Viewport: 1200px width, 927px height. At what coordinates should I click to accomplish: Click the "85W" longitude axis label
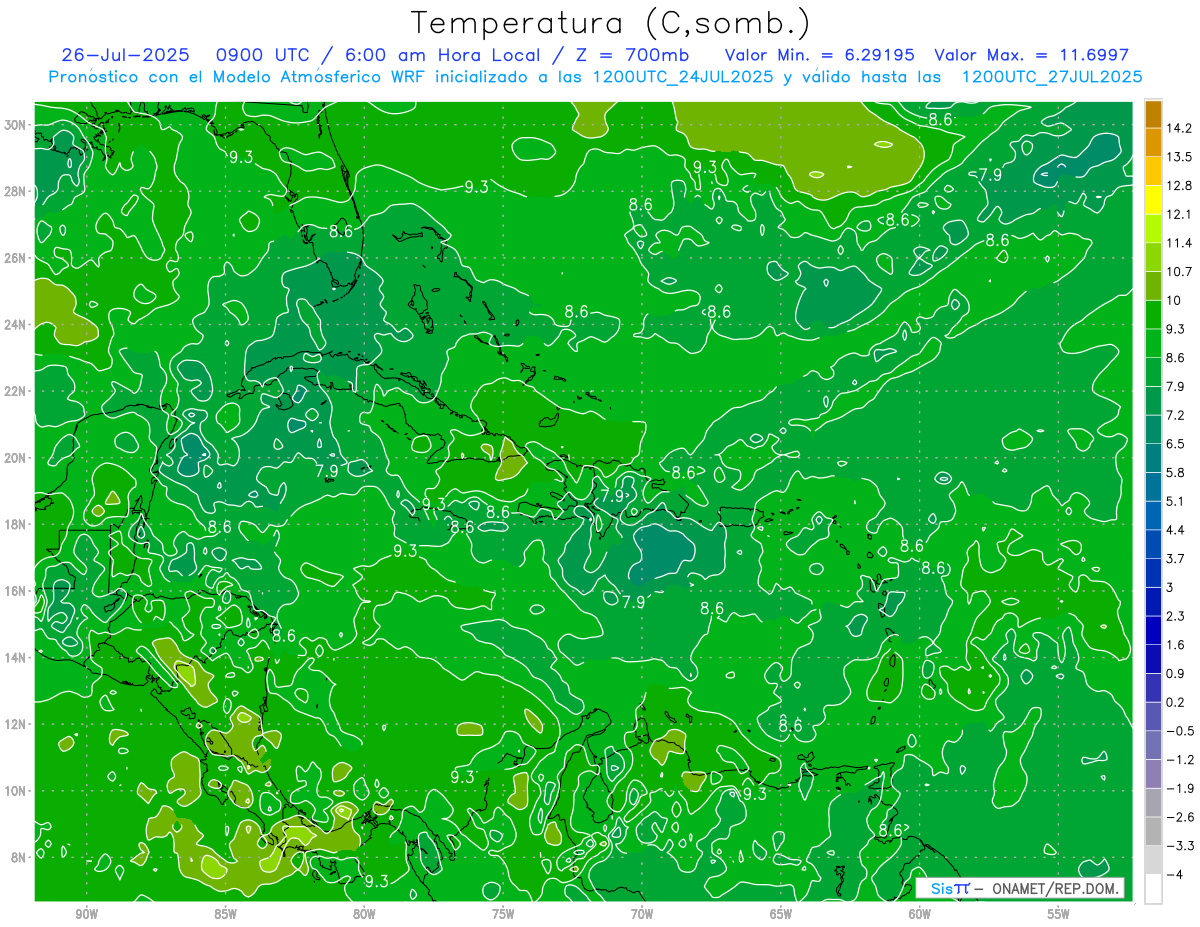(x=225, y=915)
